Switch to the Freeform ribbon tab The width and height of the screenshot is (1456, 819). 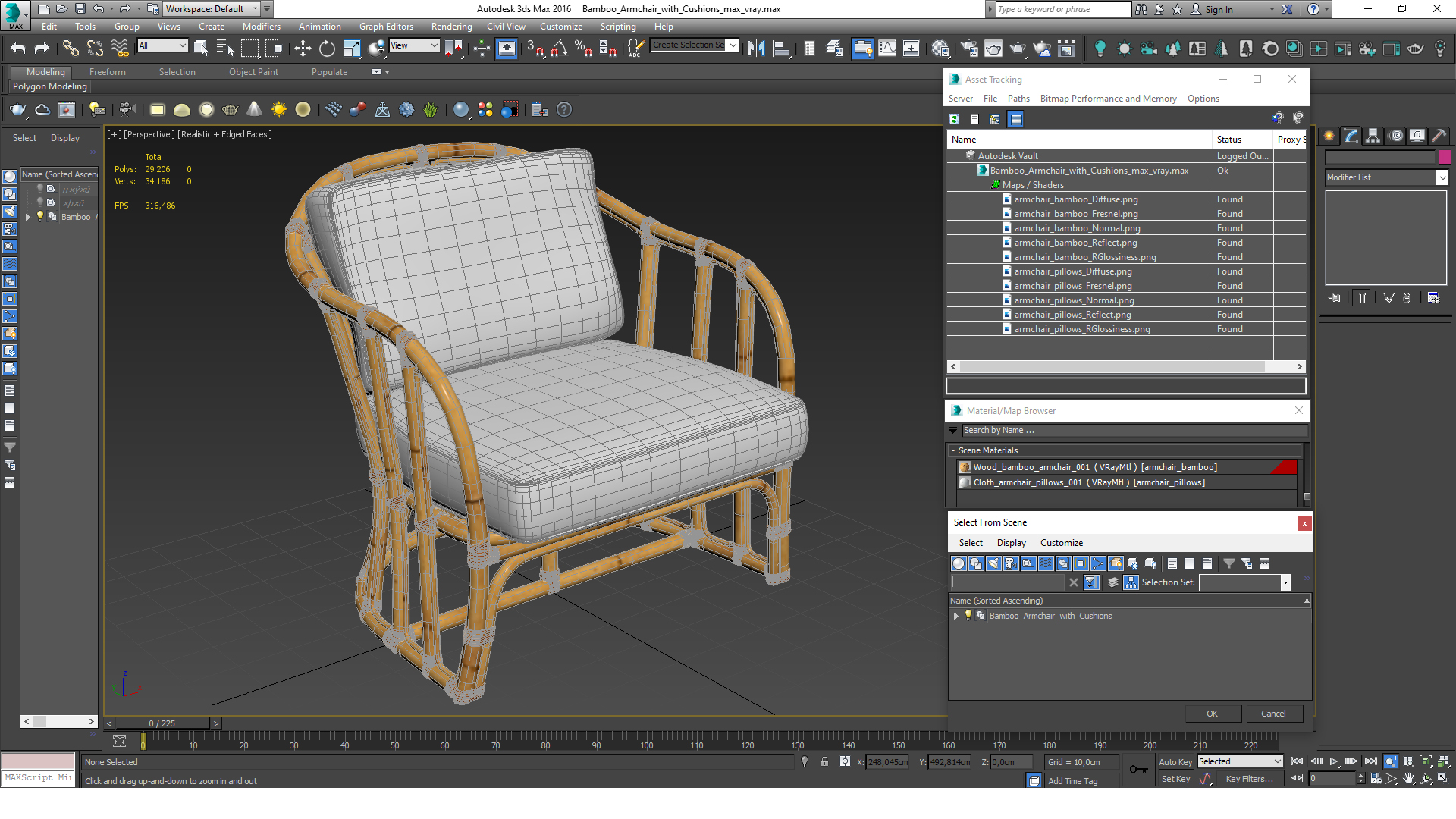coord(108,72)
